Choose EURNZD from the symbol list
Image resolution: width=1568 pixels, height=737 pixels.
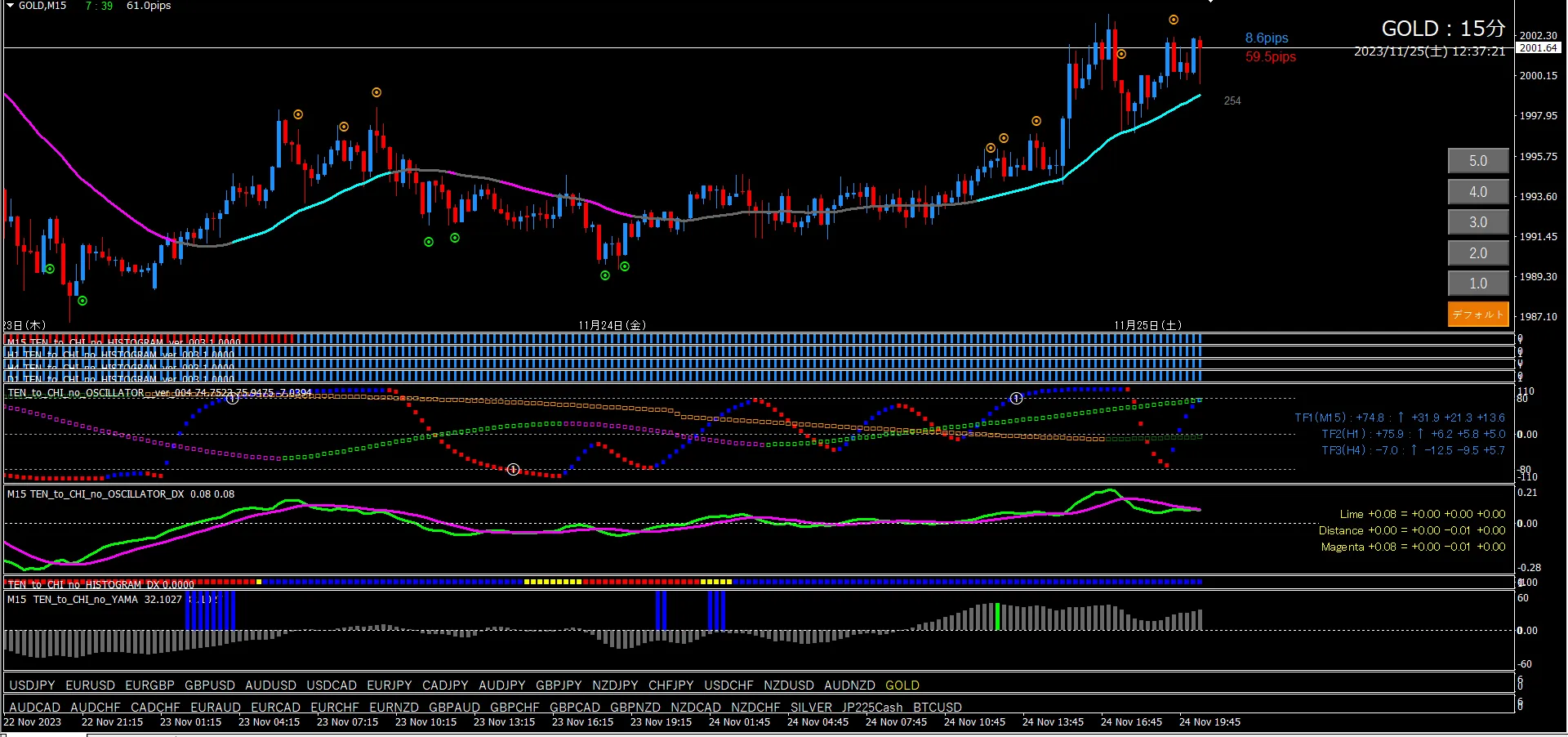click(394, 708)
